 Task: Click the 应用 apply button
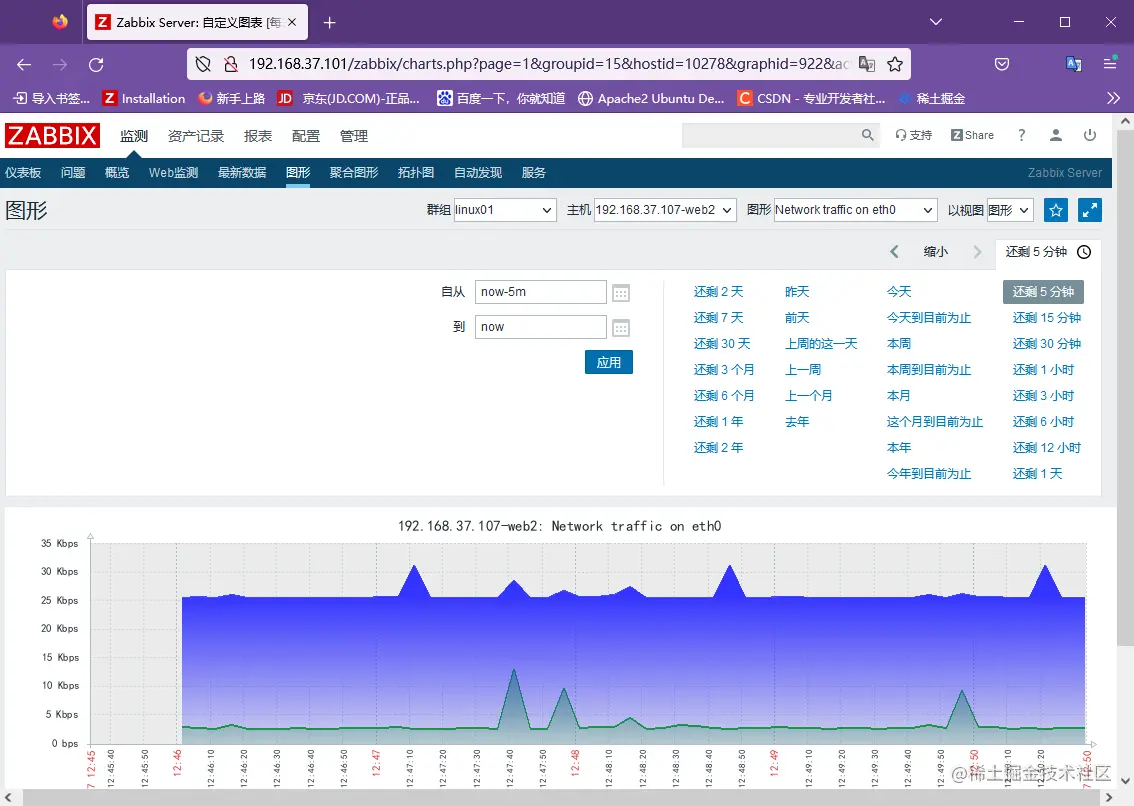[608, 363]
